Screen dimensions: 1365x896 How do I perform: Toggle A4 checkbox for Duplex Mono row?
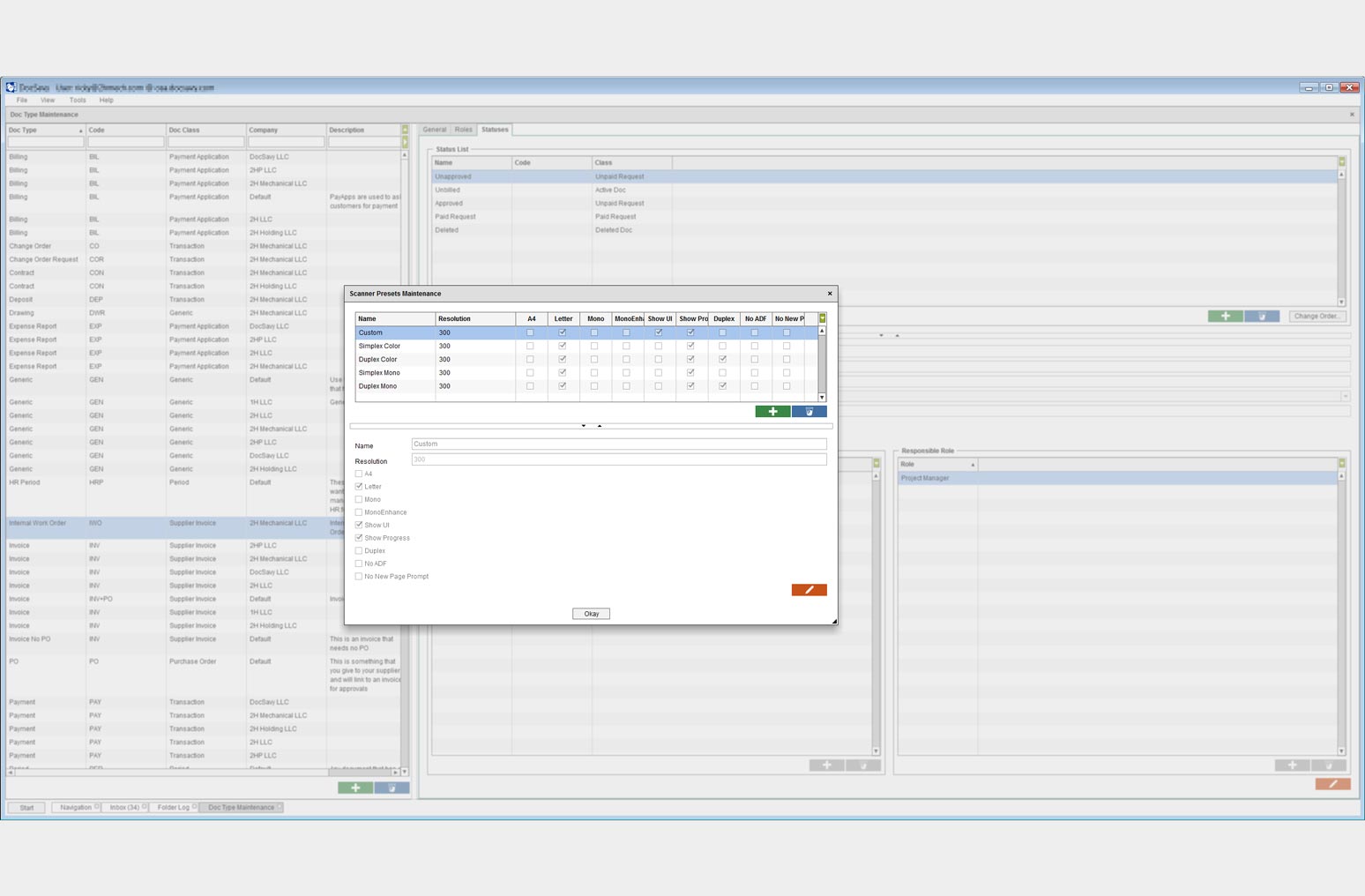tap(530, 386)
